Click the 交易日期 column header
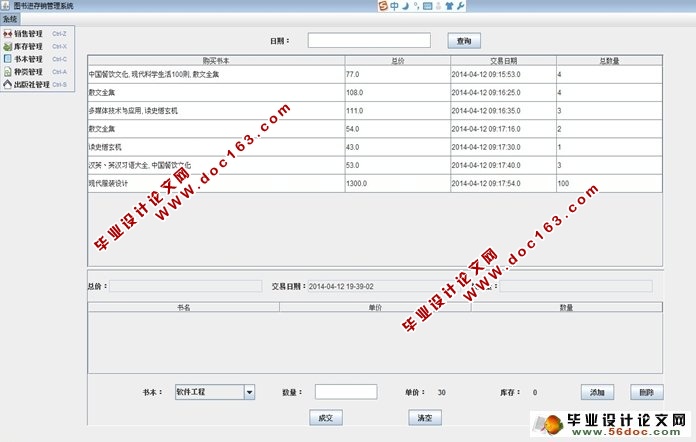 (x=503, y=60)
